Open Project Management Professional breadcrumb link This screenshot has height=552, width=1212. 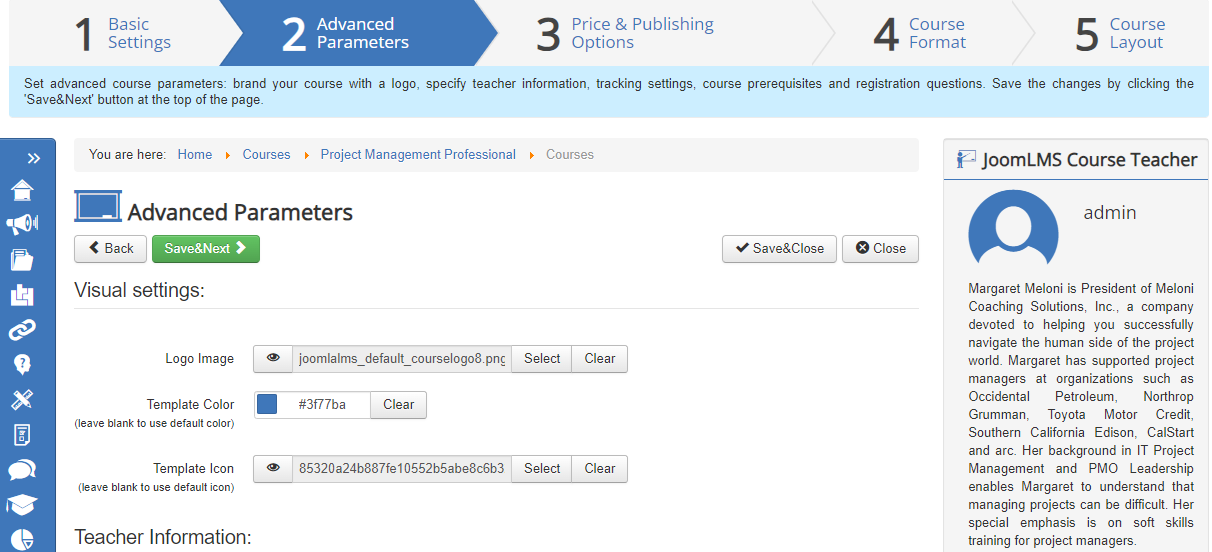[418, 155]
